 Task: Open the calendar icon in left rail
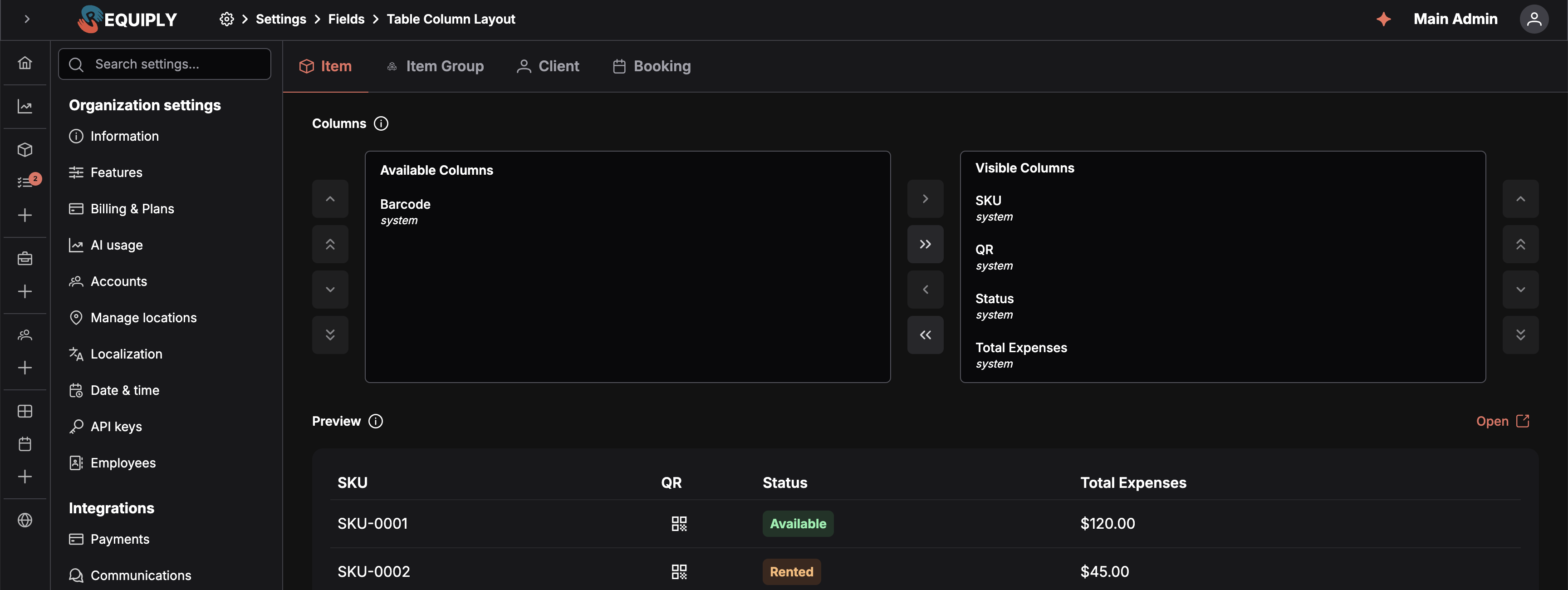point(25,444)
